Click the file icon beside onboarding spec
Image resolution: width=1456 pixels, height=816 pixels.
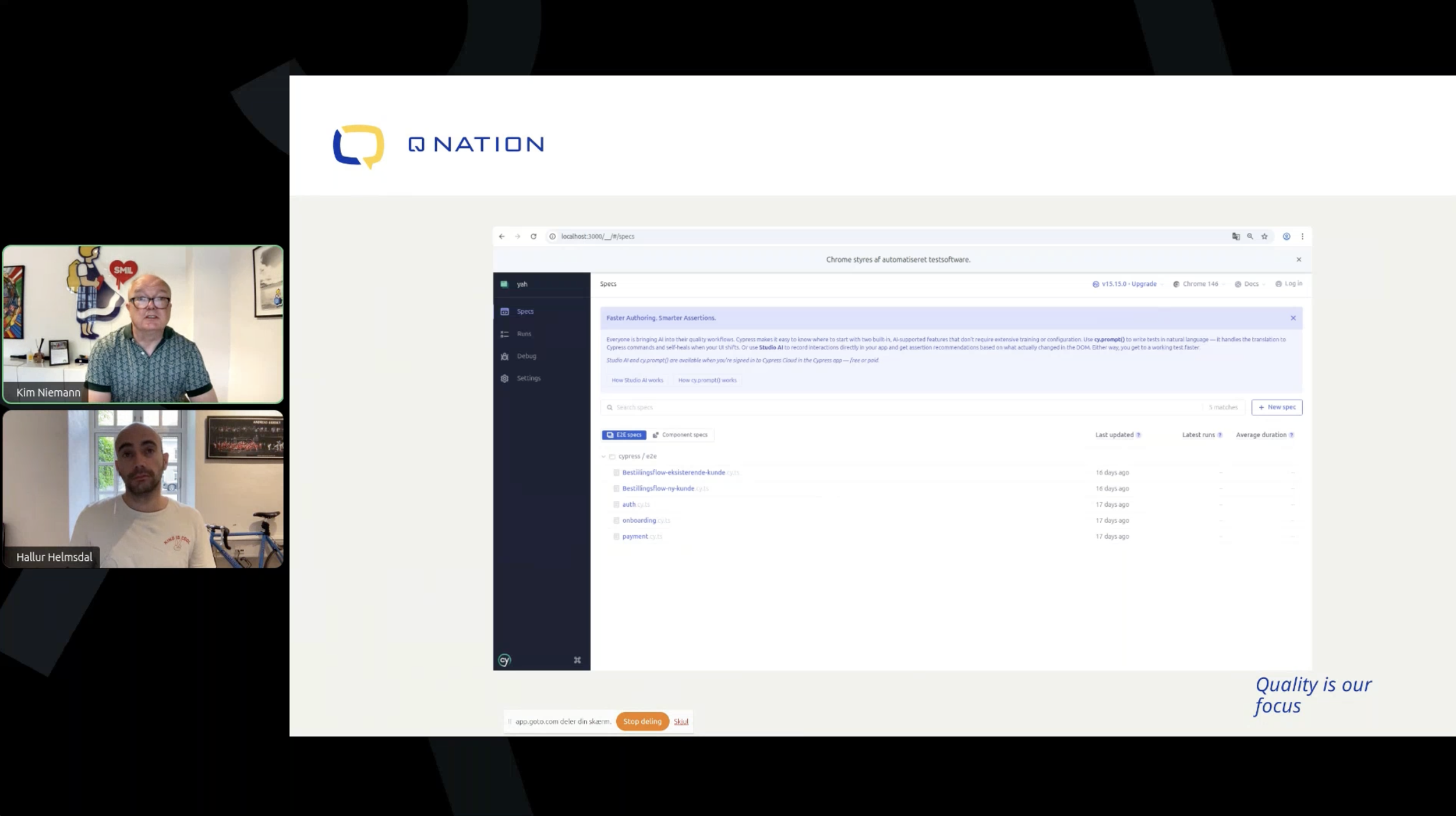point(616,521)
